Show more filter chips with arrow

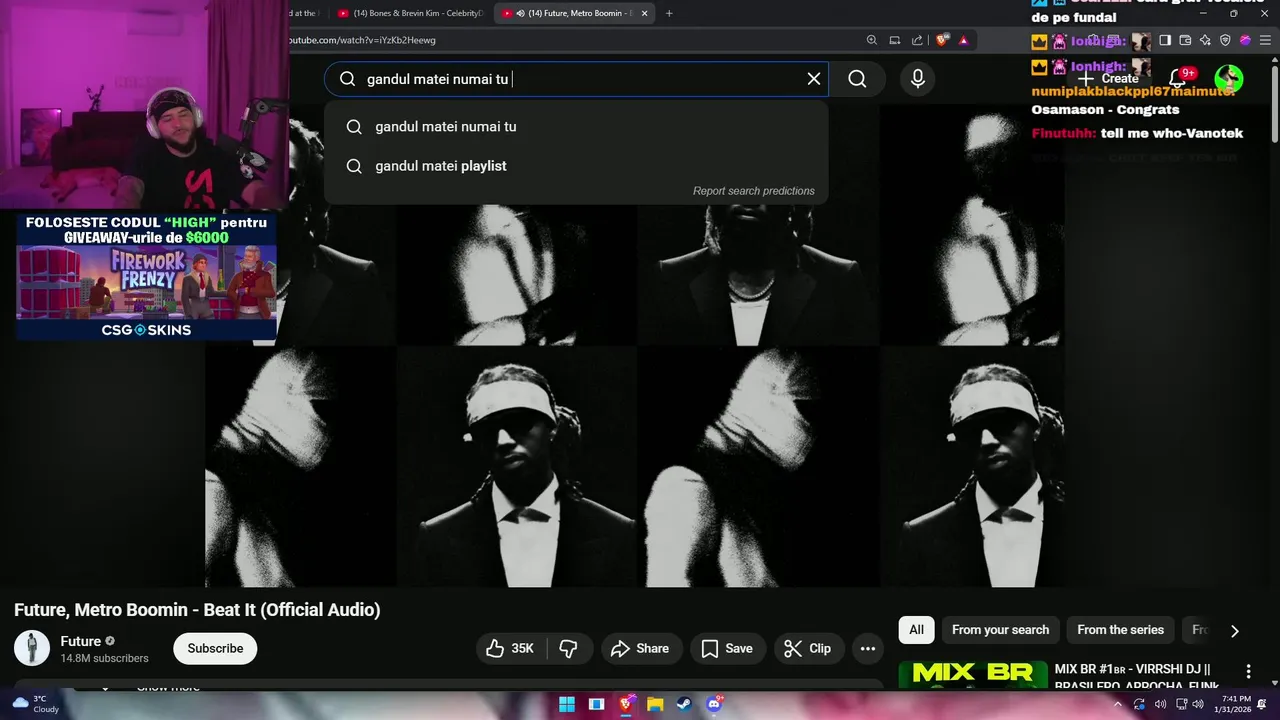[1234, 631]
